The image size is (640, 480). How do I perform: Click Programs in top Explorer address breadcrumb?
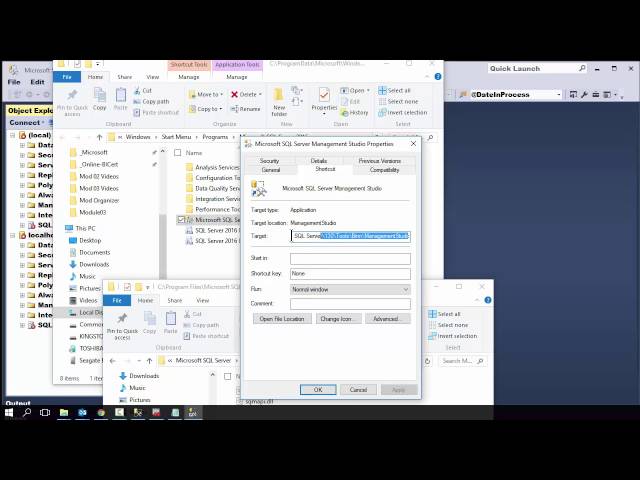coord(215,137)
